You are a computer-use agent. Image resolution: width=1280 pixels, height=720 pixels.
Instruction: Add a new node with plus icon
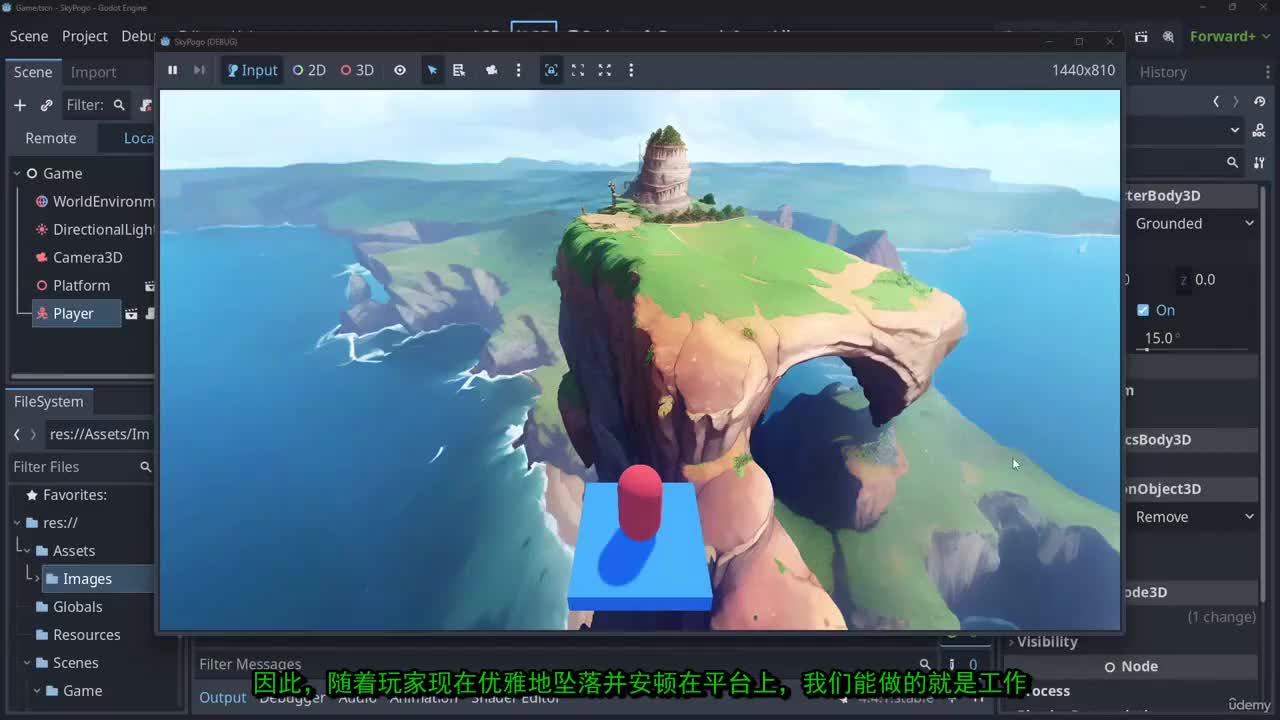[20, 105]
